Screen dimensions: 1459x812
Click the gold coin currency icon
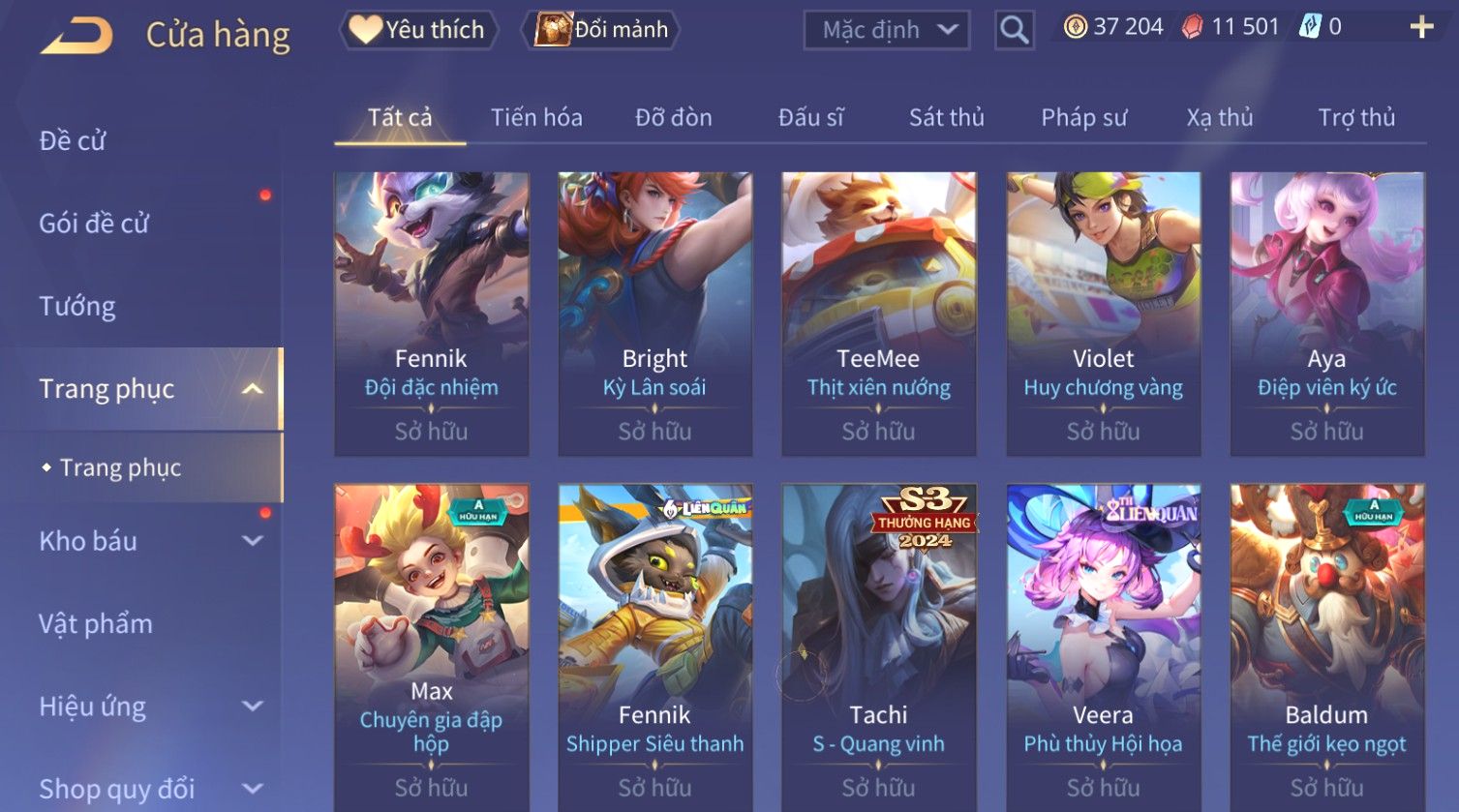point(1075,27)
